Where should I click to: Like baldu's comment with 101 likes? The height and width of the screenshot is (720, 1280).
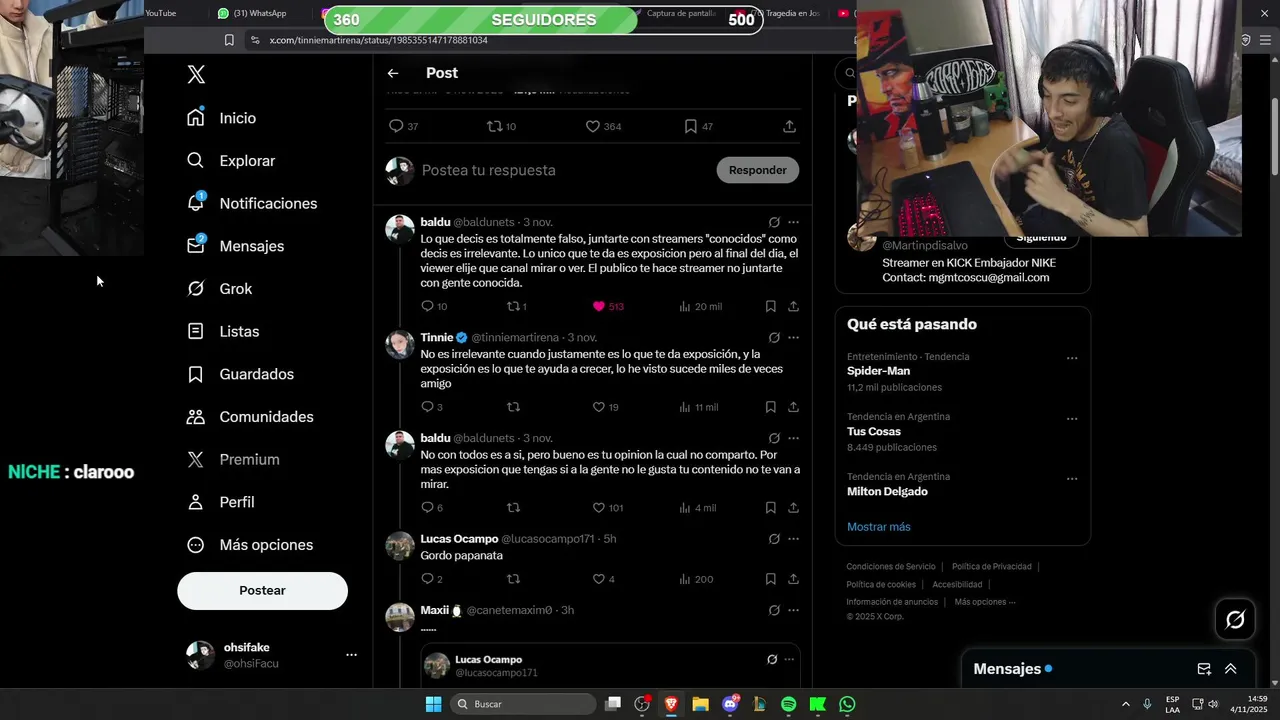[599, 508]
